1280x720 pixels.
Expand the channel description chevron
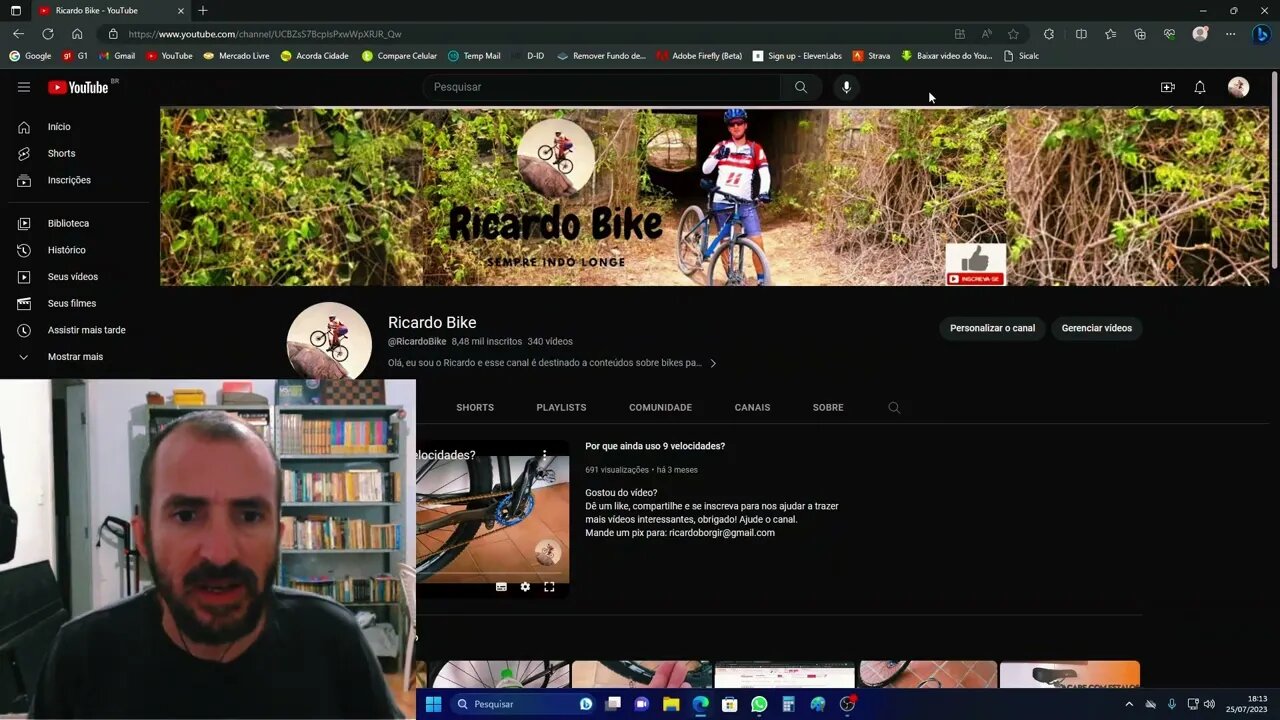[713, 363]
